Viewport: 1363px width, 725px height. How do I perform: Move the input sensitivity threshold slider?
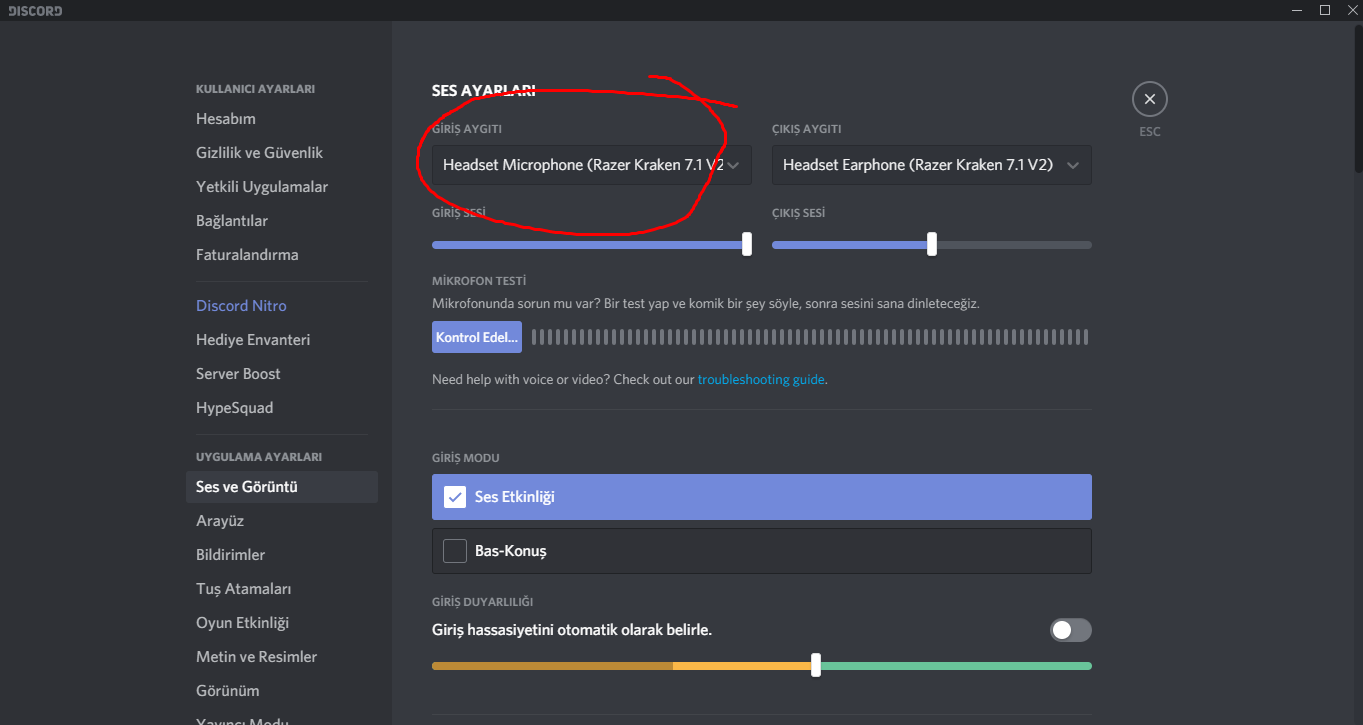click(x=816, y=665)
